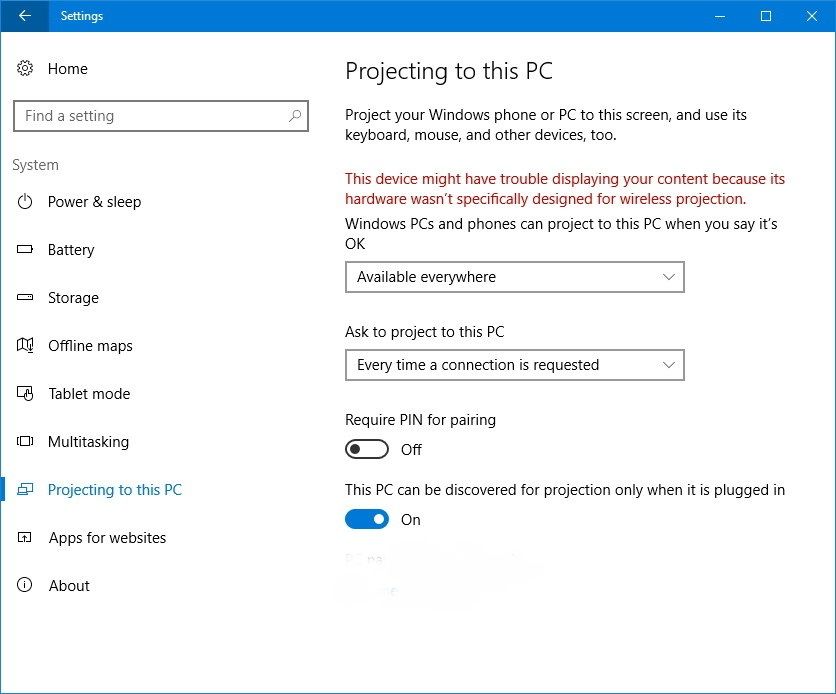Open the Home settings link

(67, 69)
